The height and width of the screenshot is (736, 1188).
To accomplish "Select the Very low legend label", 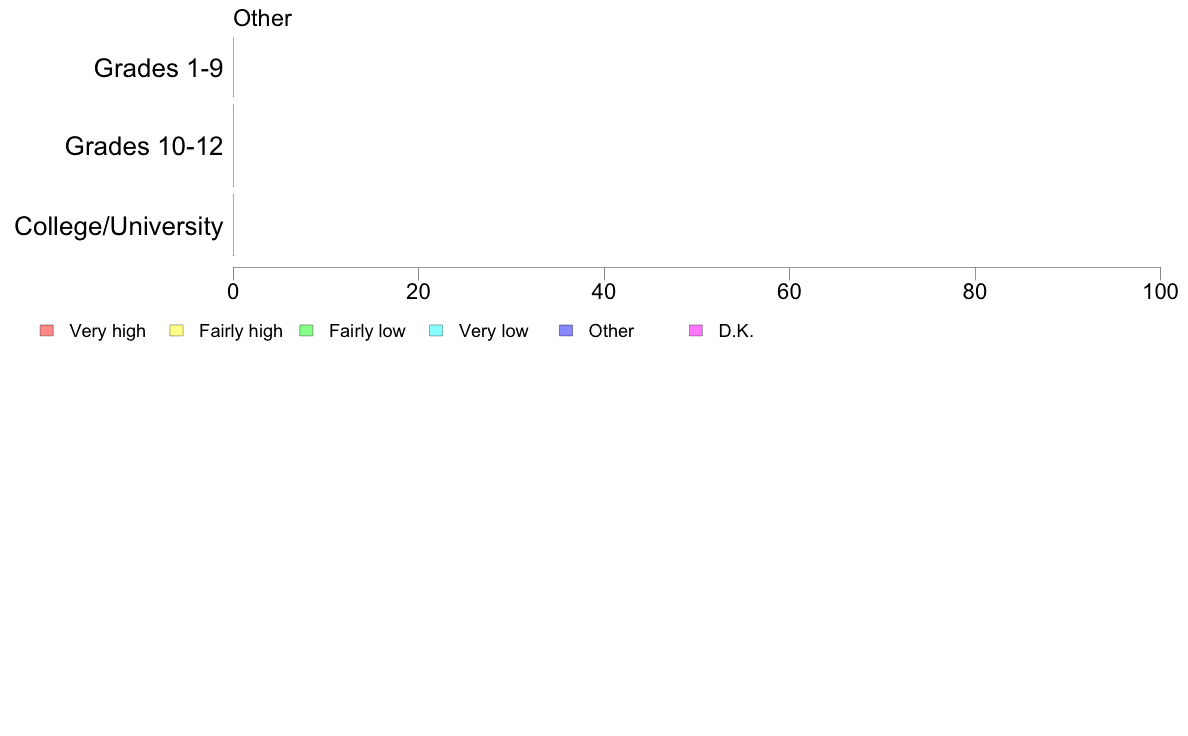I will pyautogui.click(x=493, y=331).
